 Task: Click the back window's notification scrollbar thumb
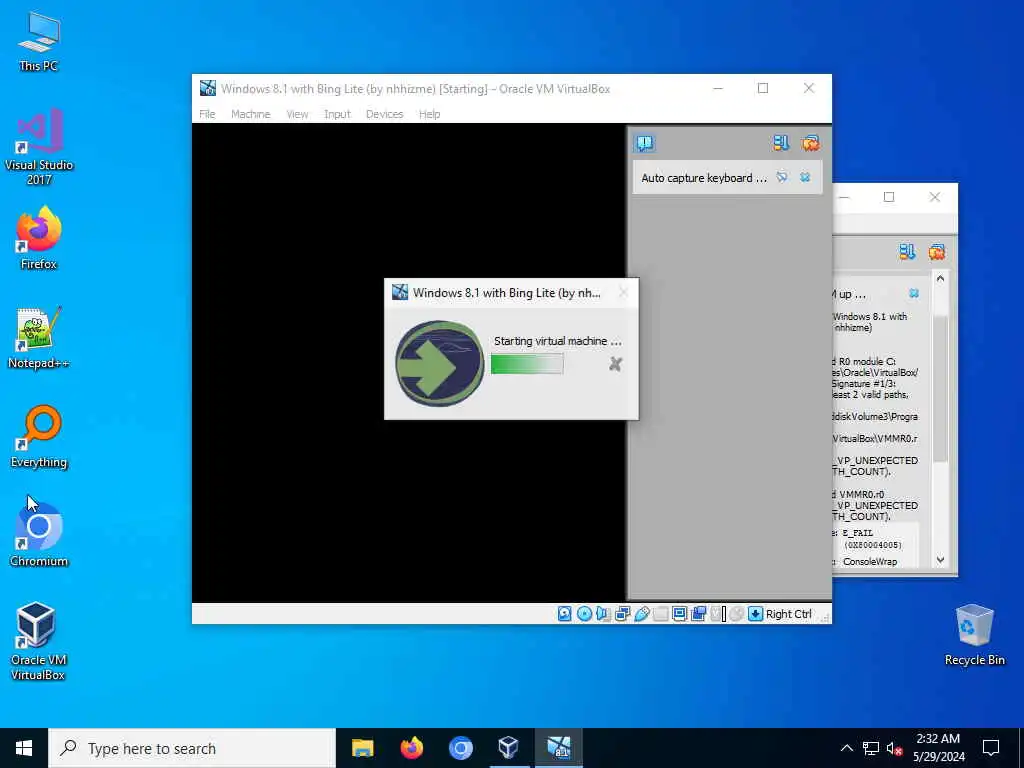point(940,389)
